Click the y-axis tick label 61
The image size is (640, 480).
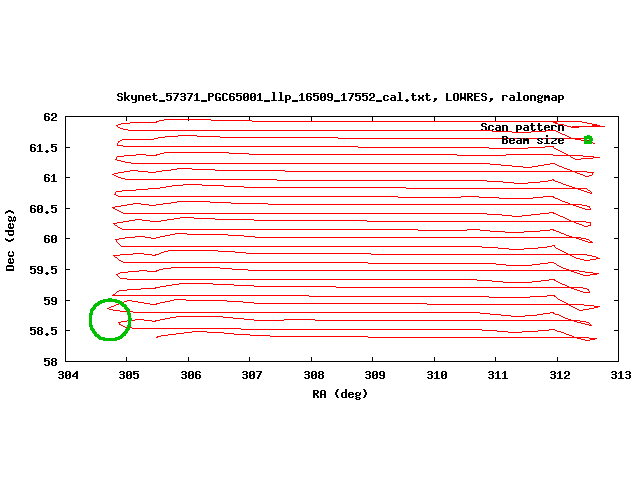(x=51, y=178)
